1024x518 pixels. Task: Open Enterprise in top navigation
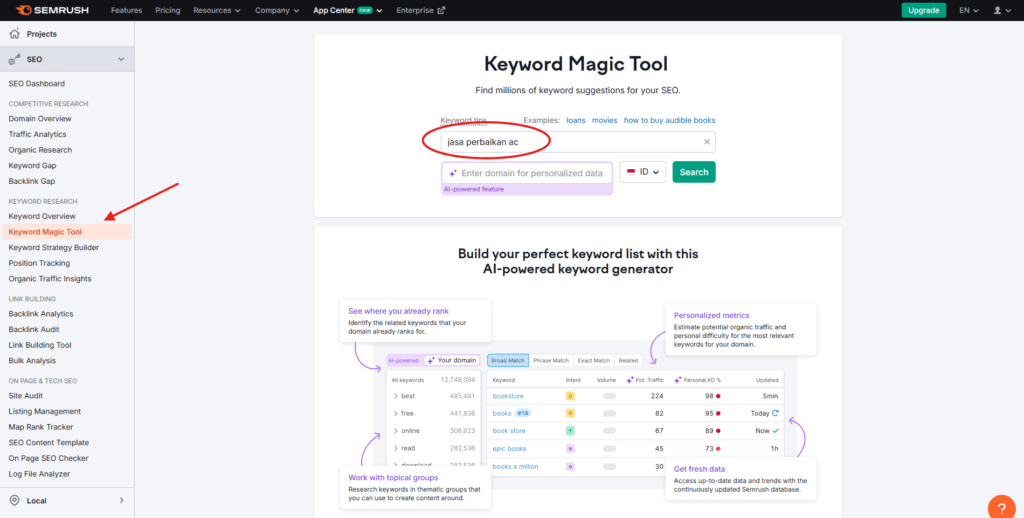tap(421, 10)
